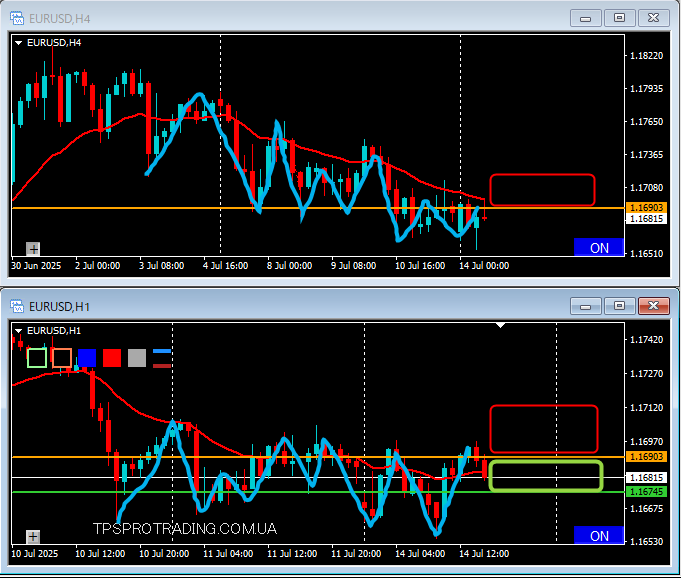Click the orange outlined square button
This screenshot has height=578, width=681.
[62, 358]
